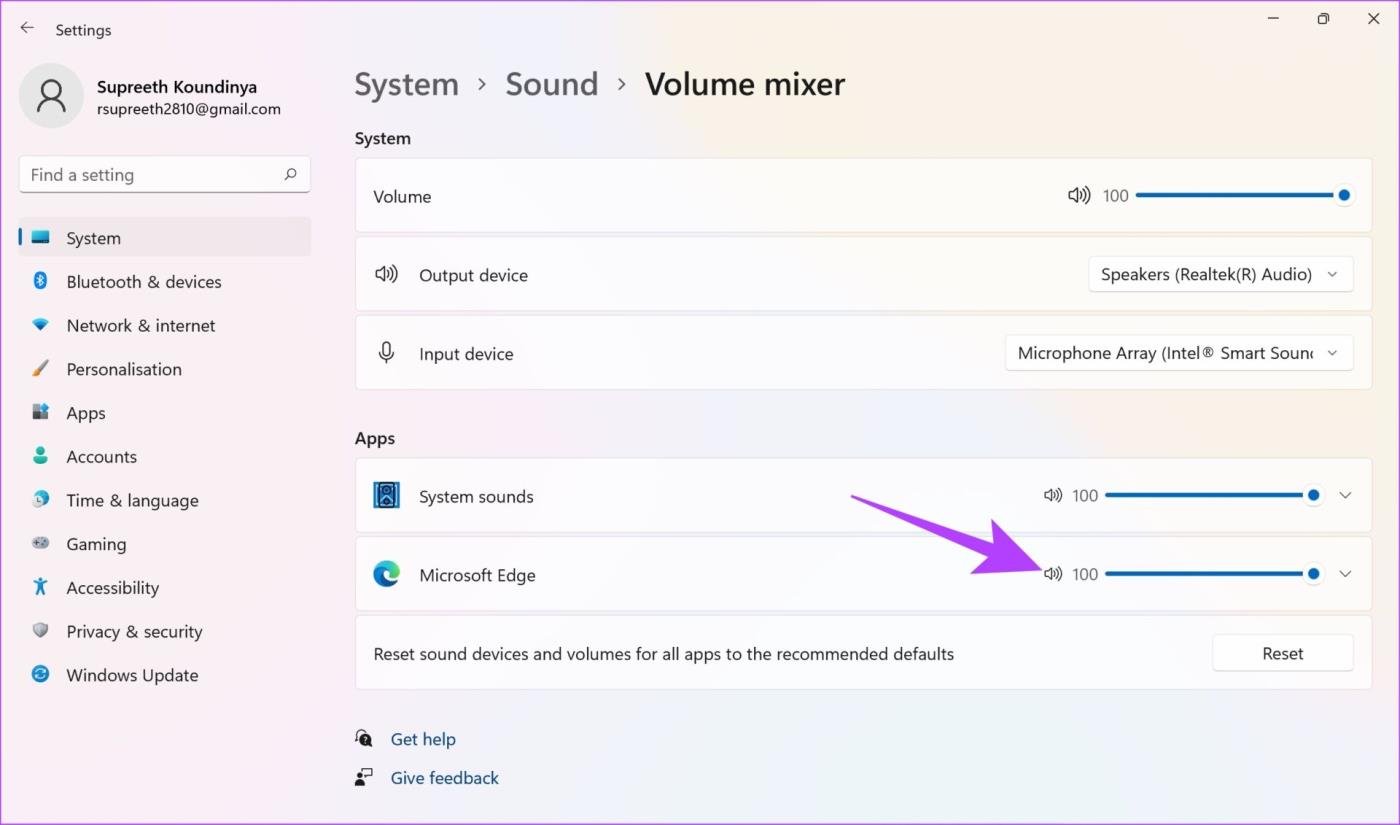The height and width of the screenshot is (825, 1400).
Task: Open System settings in sidebar
Action: click(165, 237)
